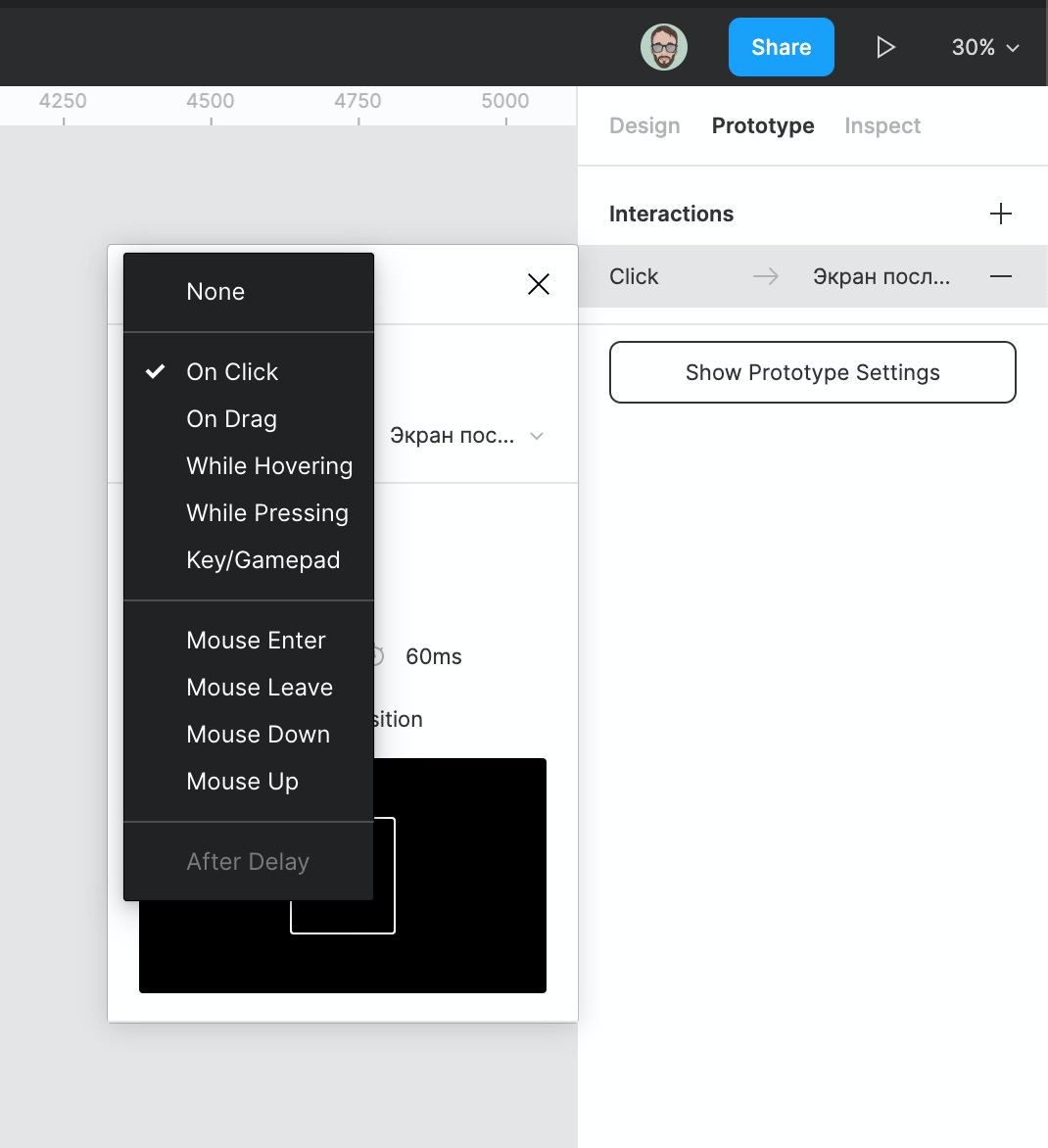Open the destination frame dropdown in popup

(467, 436)
